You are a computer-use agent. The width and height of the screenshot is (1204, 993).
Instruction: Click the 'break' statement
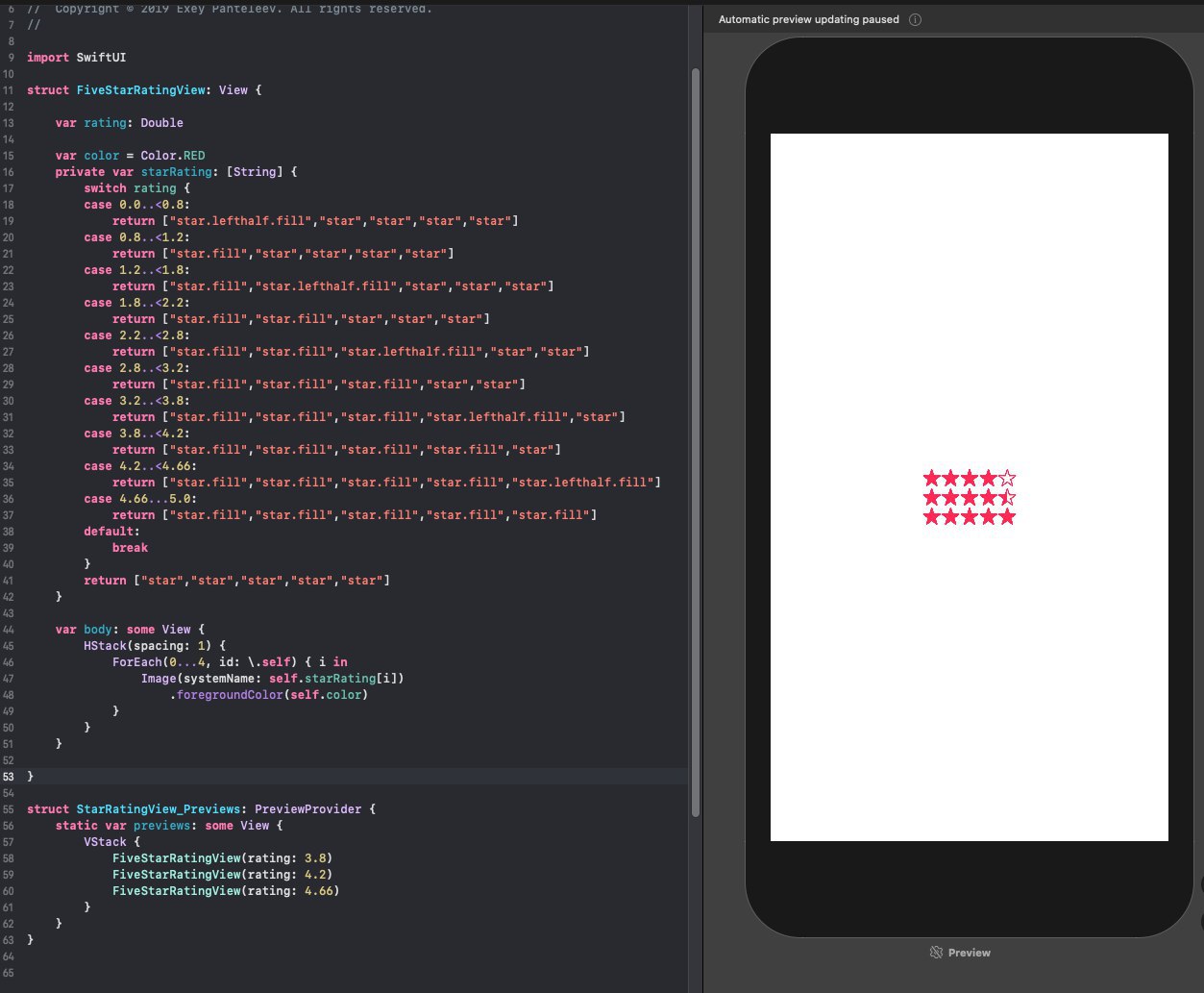pos(130,548)
